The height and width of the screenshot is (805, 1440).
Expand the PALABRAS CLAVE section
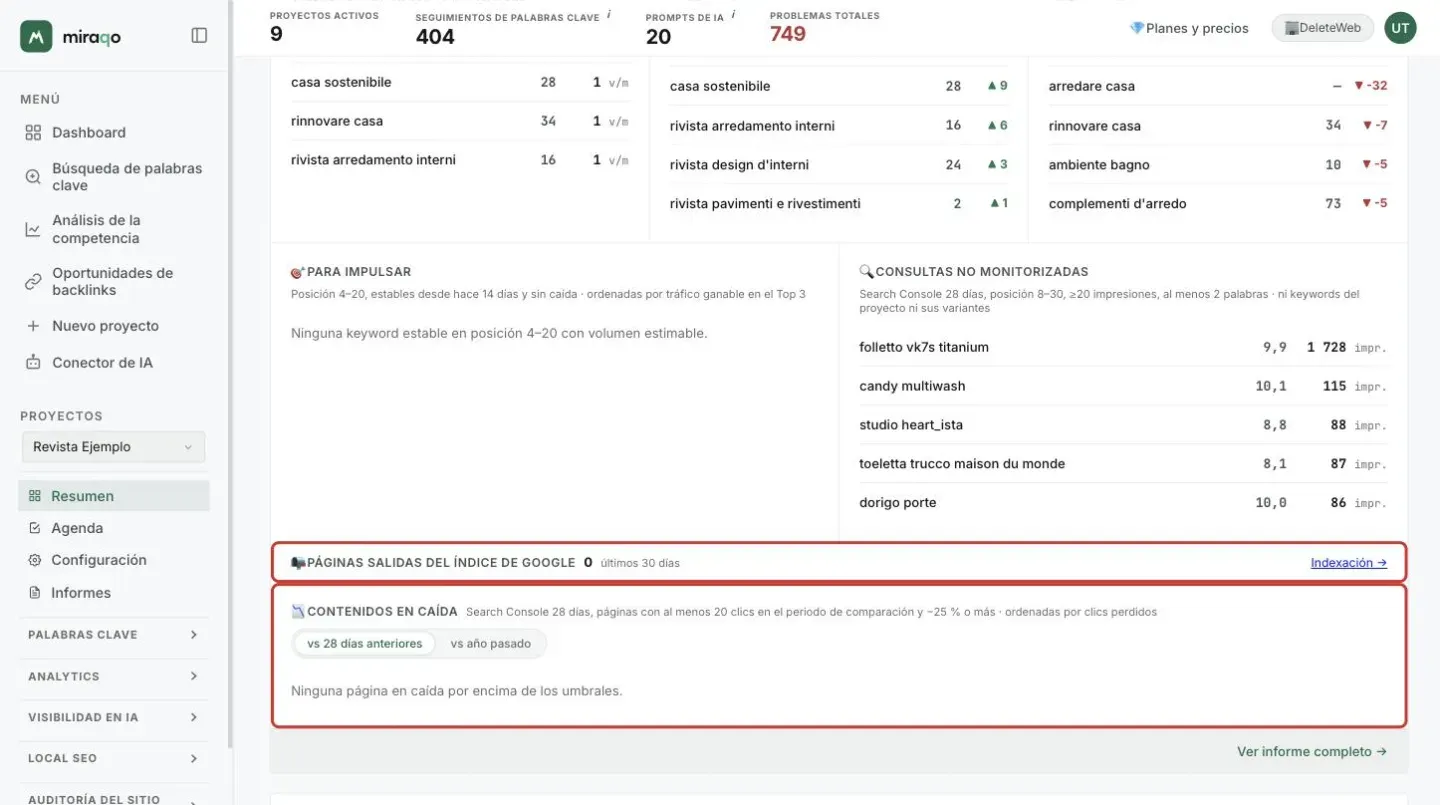coord(114,635)
